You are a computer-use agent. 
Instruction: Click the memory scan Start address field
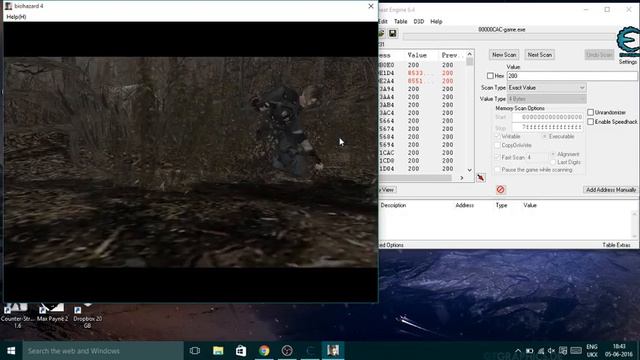pos(547,117)
